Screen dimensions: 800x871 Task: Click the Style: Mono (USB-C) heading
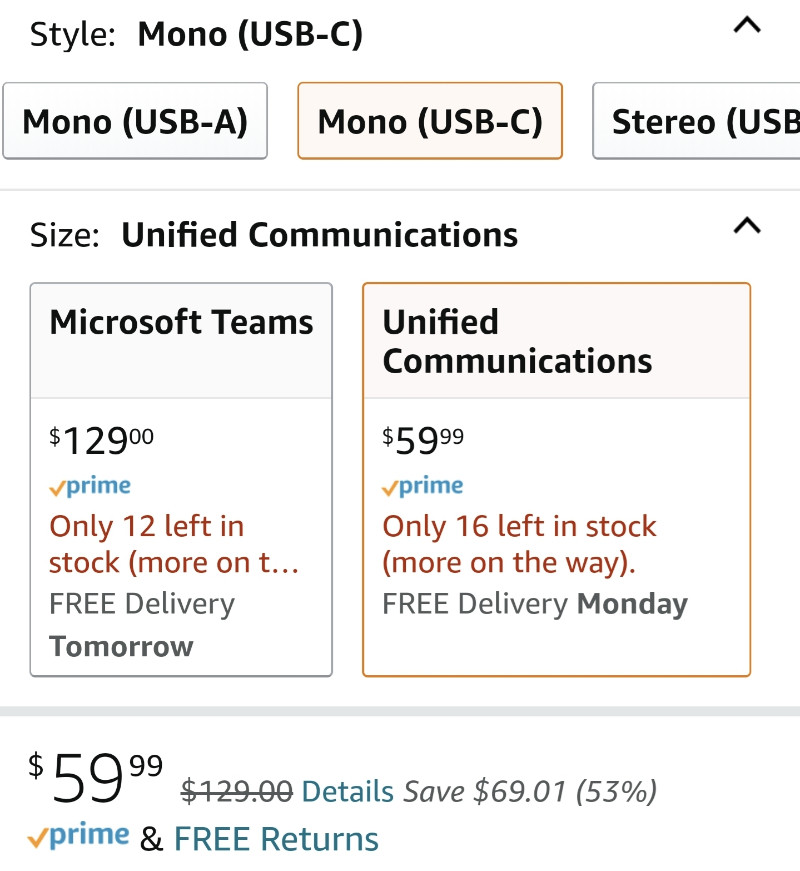coord(196,34)
